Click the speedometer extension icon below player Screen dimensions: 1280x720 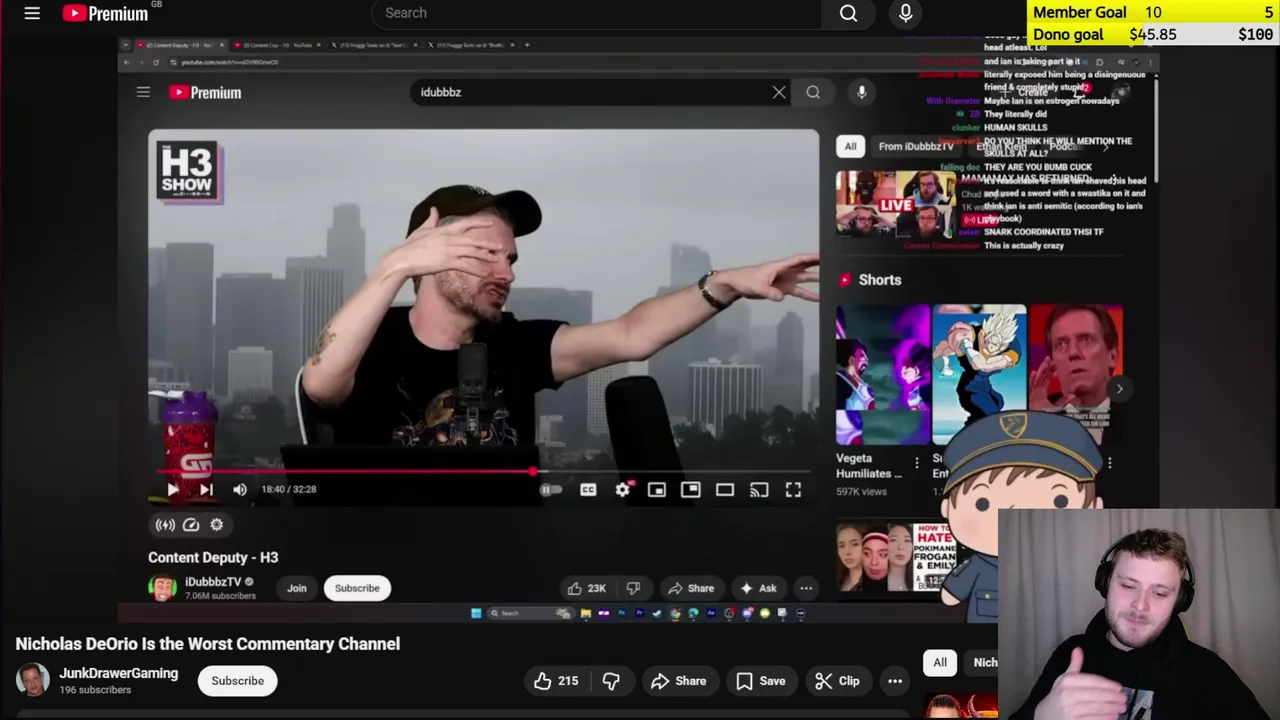coord(191,524)
